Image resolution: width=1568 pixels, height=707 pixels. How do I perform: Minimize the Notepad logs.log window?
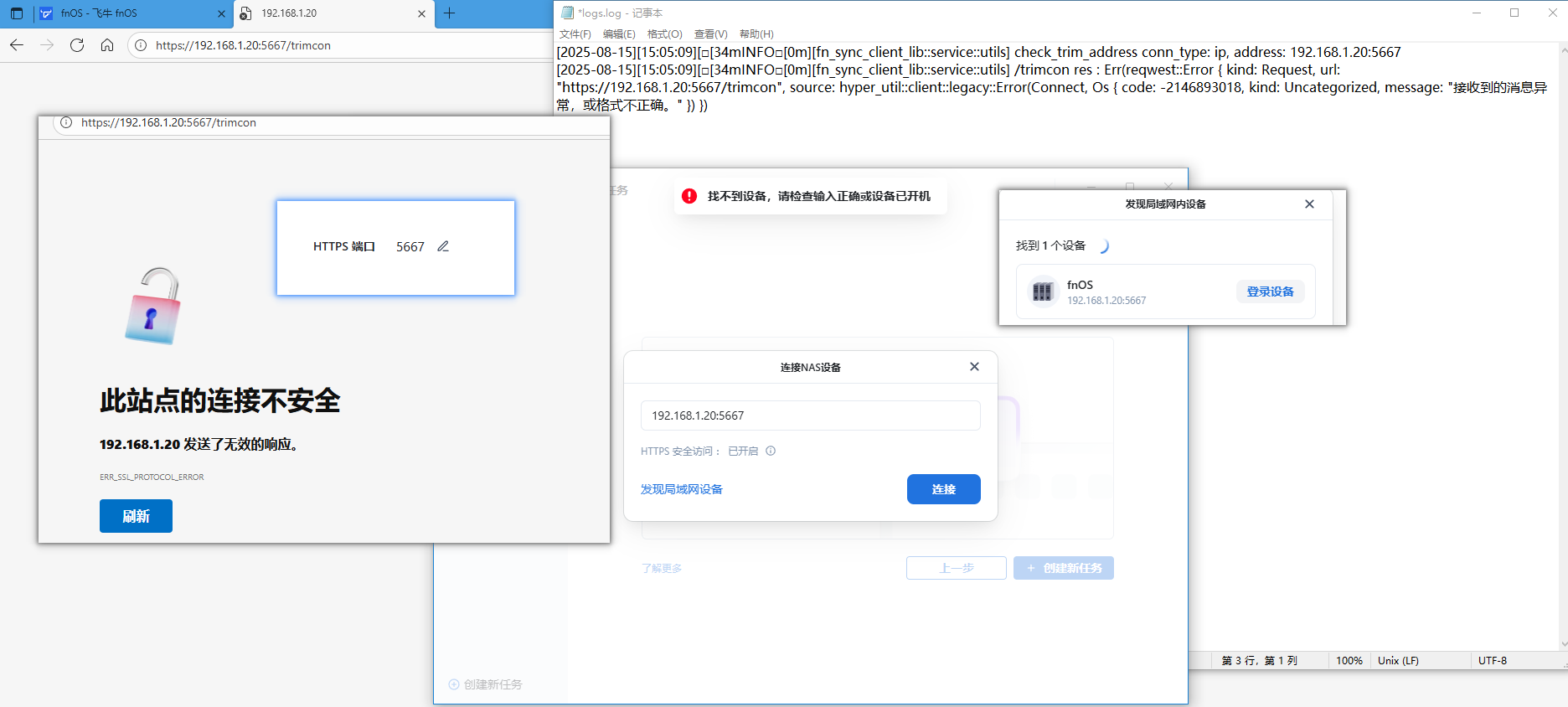click(1477, 13)
